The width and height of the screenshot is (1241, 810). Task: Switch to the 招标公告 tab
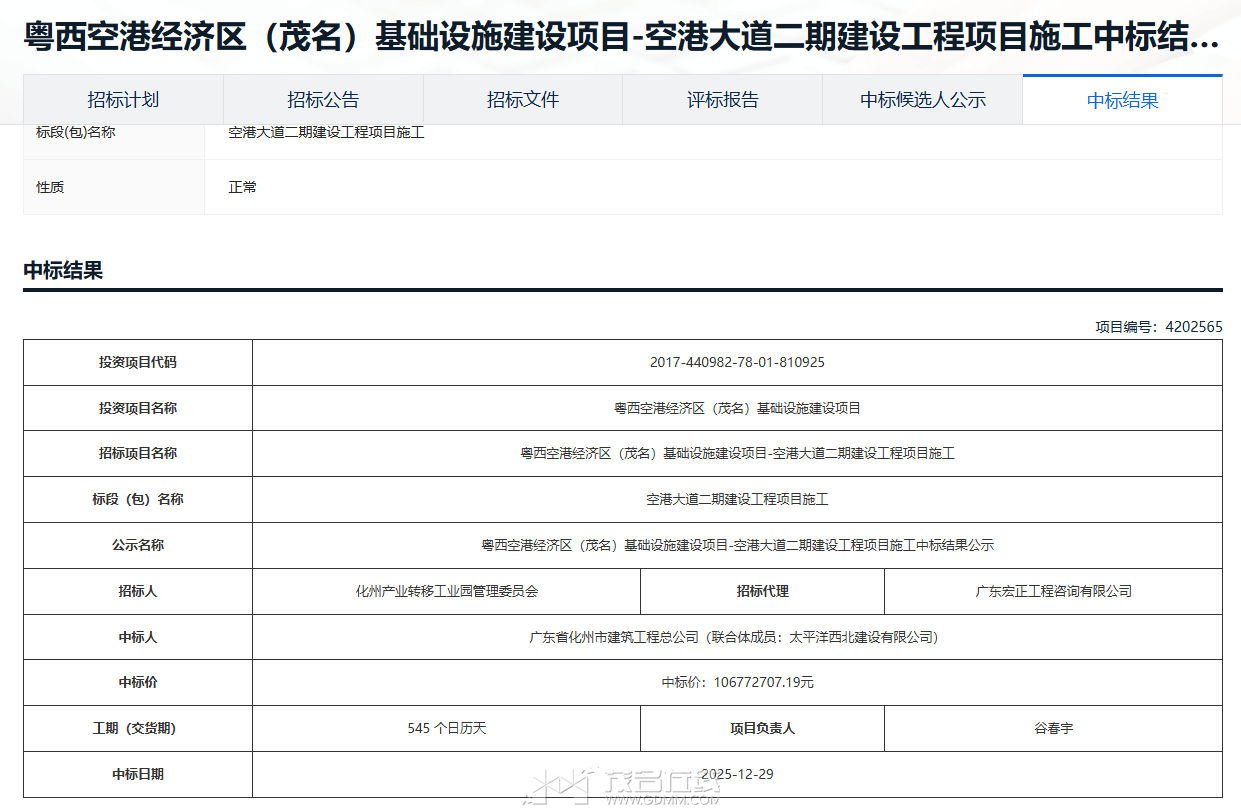point(323,100)
